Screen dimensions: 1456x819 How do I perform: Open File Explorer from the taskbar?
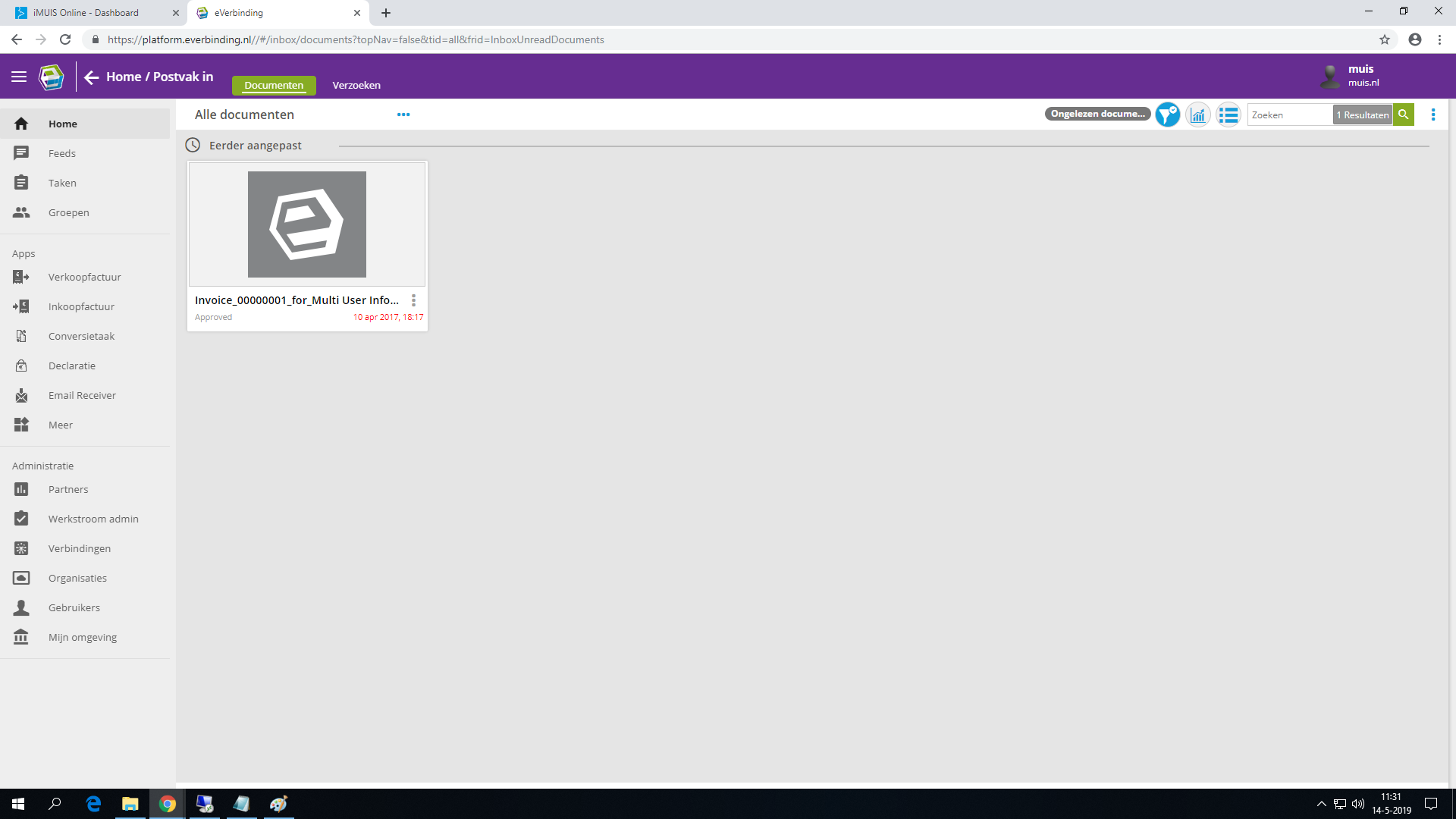130,804
